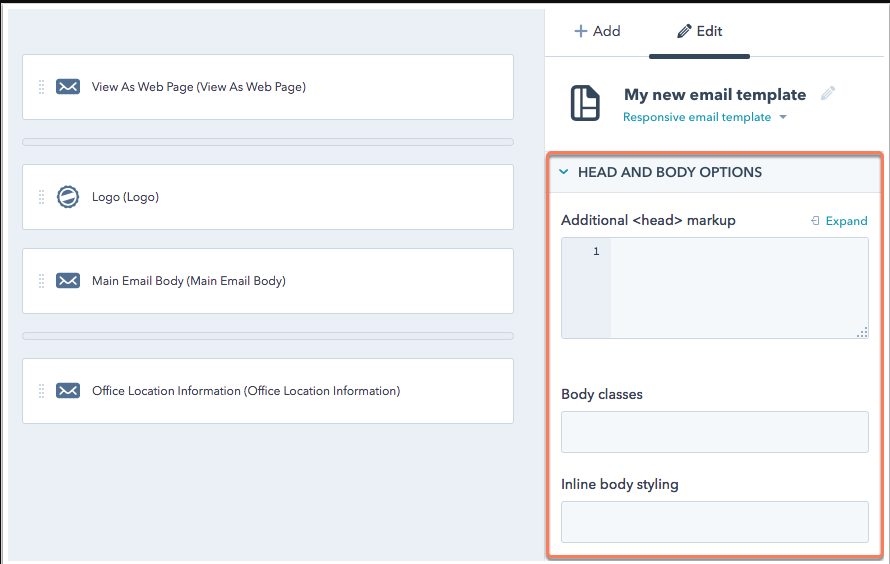Image resolution: width=890 pixels, height=564 pixels.
Task: Click envelope icon on View As Web Page
Action: 68,87
